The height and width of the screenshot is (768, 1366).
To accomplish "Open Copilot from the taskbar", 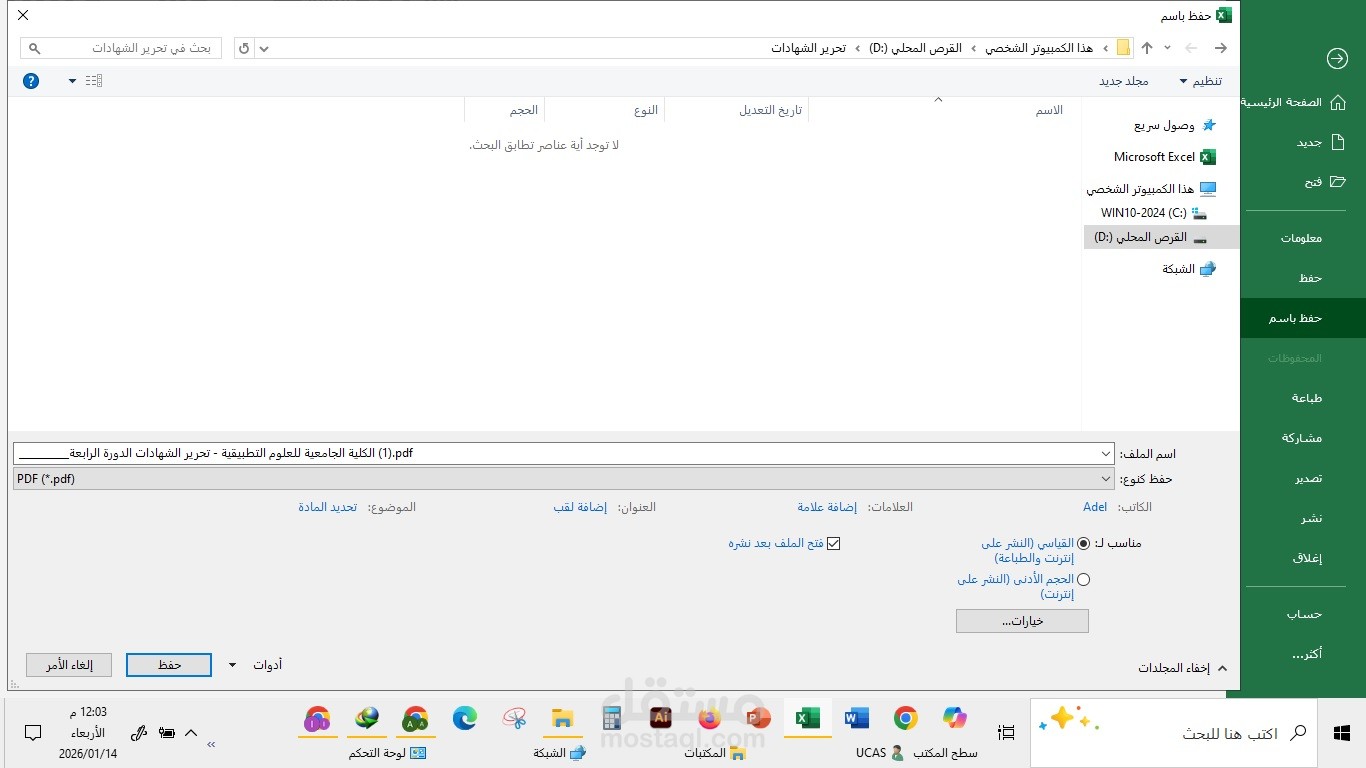I will [955, 717].
